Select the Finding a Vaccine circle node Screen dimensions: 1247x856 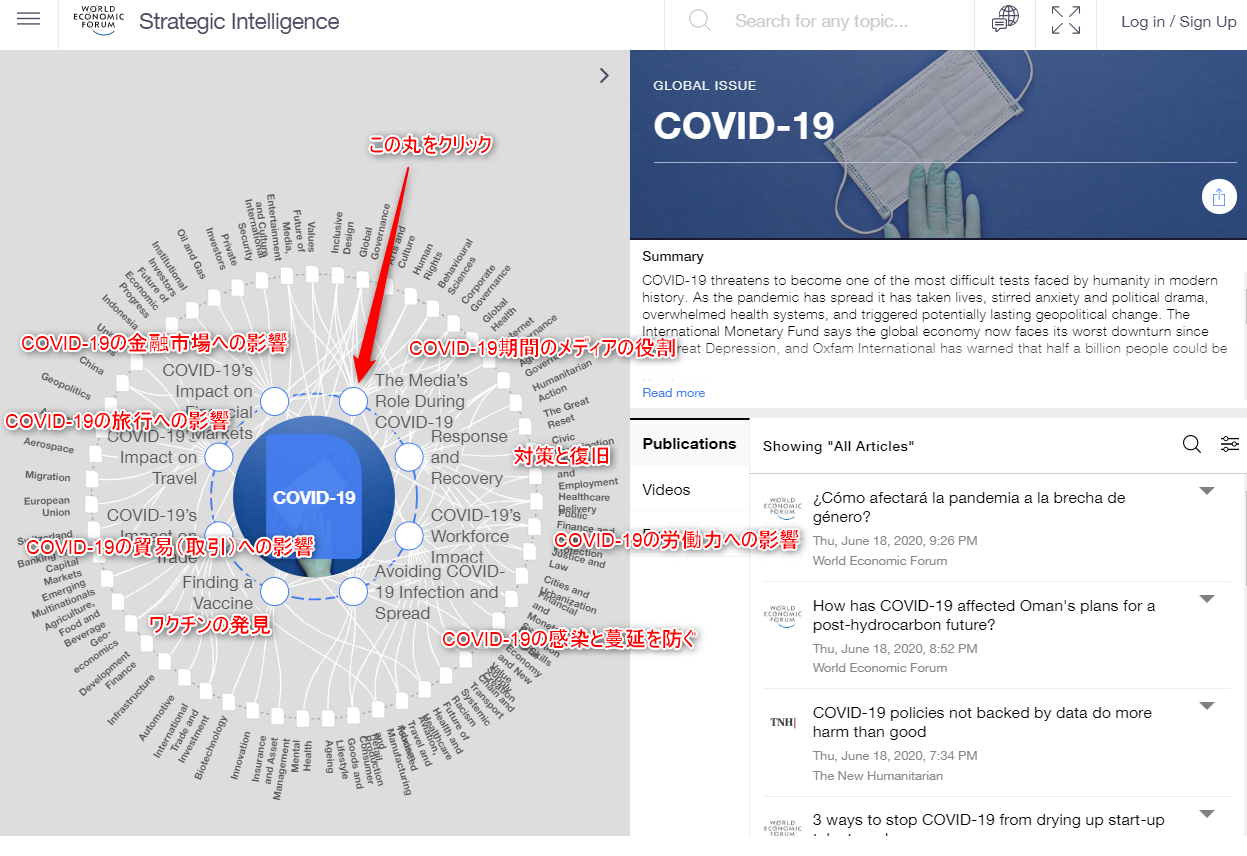[x=275, y=591]
